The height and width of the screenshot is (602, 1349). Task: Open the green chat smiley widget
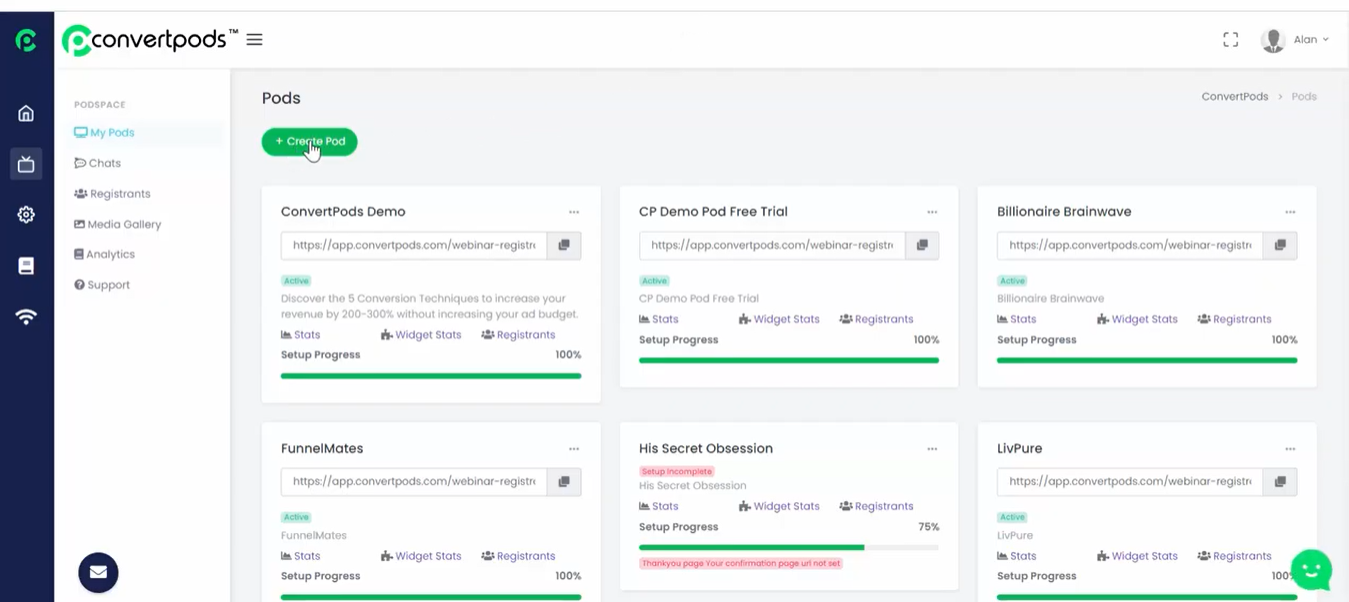click(1311, 570)
